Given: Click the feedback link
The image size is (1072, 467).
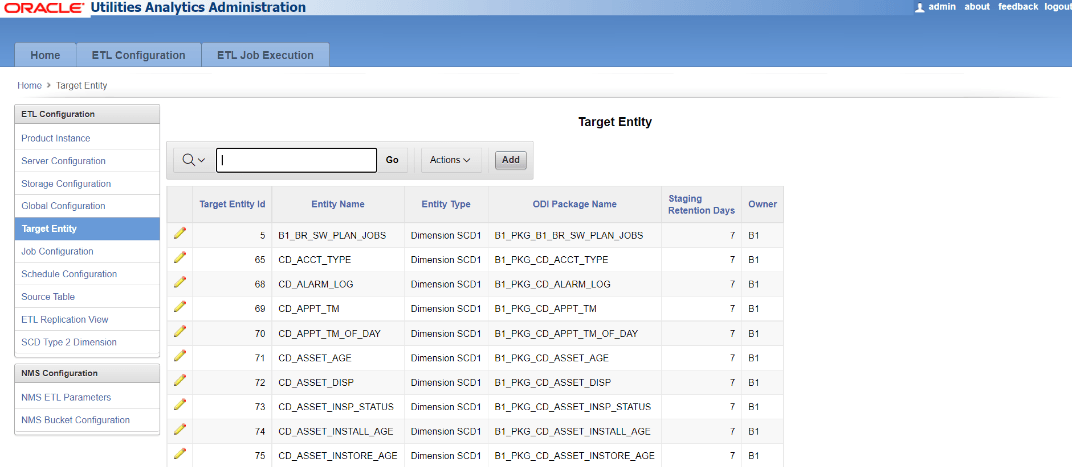Looking at the screenshot, I should click(1018, 7).
